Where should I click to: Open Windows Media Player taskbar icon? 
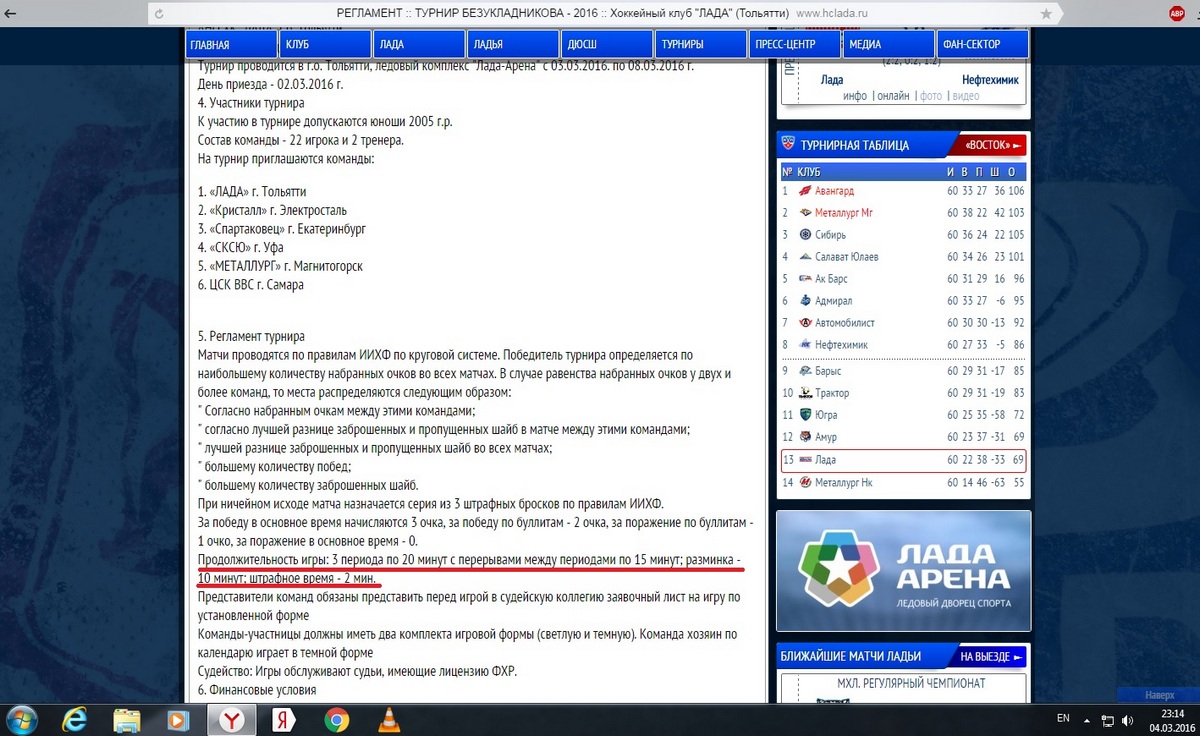click(178, 719)
